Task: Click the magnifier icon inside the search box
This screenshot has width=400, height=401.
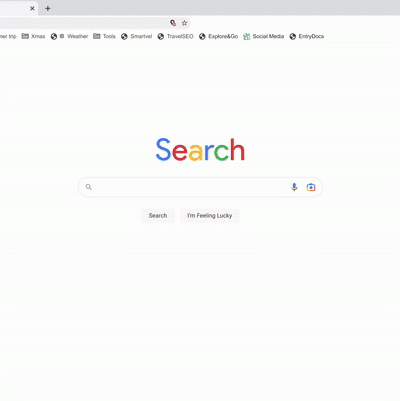Action: click(89, 187)
